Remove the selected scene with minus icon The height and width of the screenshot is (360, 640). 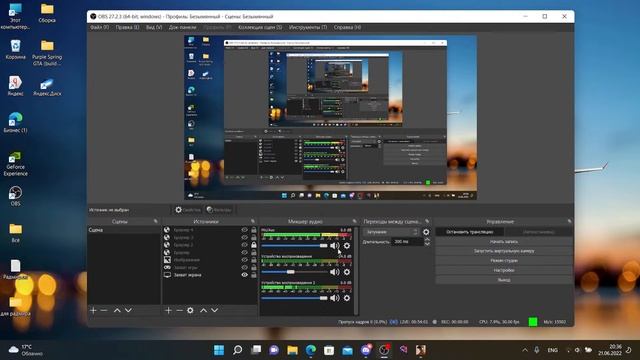coord(104,311)
